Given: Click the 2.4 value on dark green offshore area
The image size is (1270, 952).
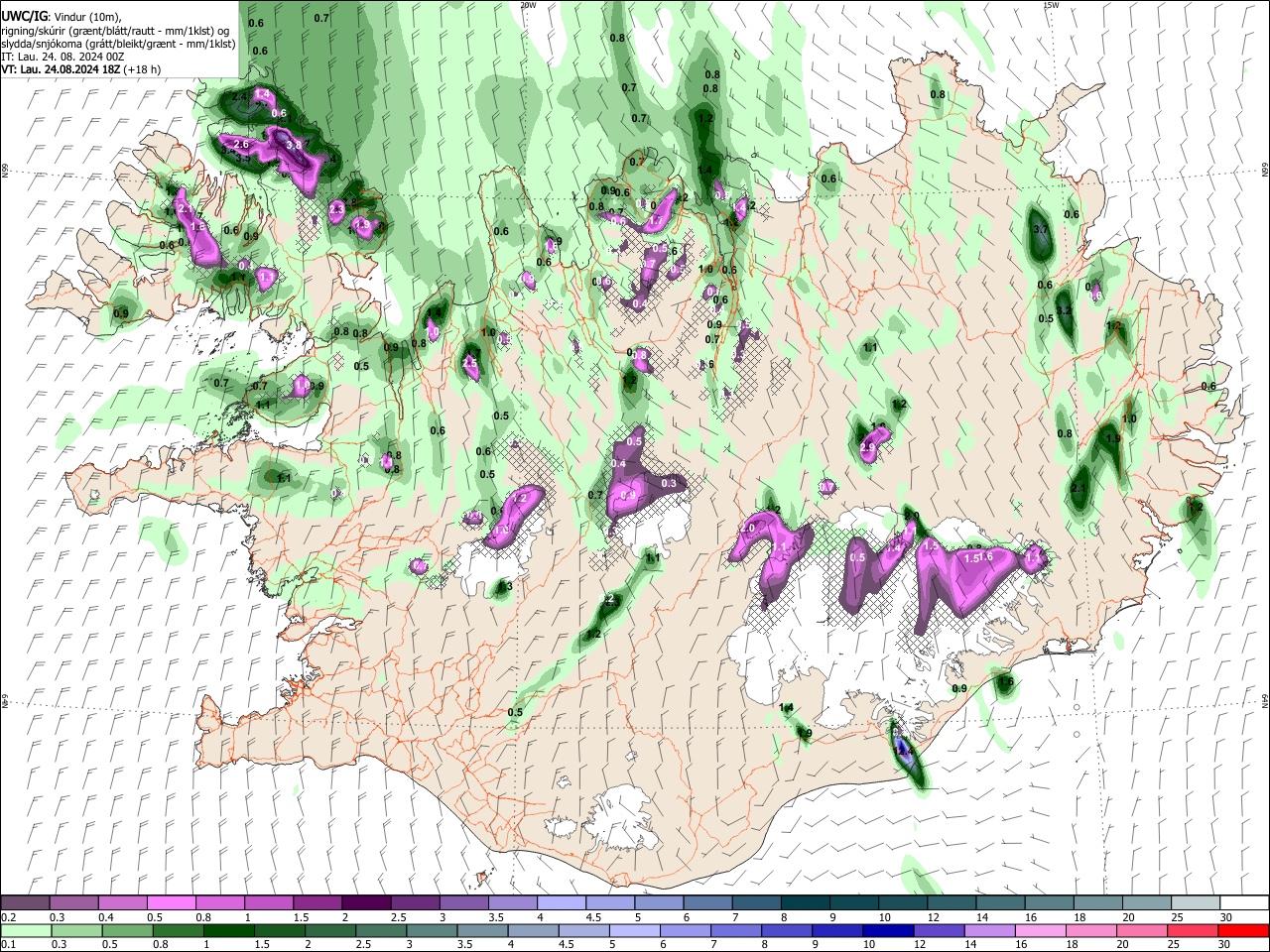Looking at the screenshot, I should (x=239, y=97).
